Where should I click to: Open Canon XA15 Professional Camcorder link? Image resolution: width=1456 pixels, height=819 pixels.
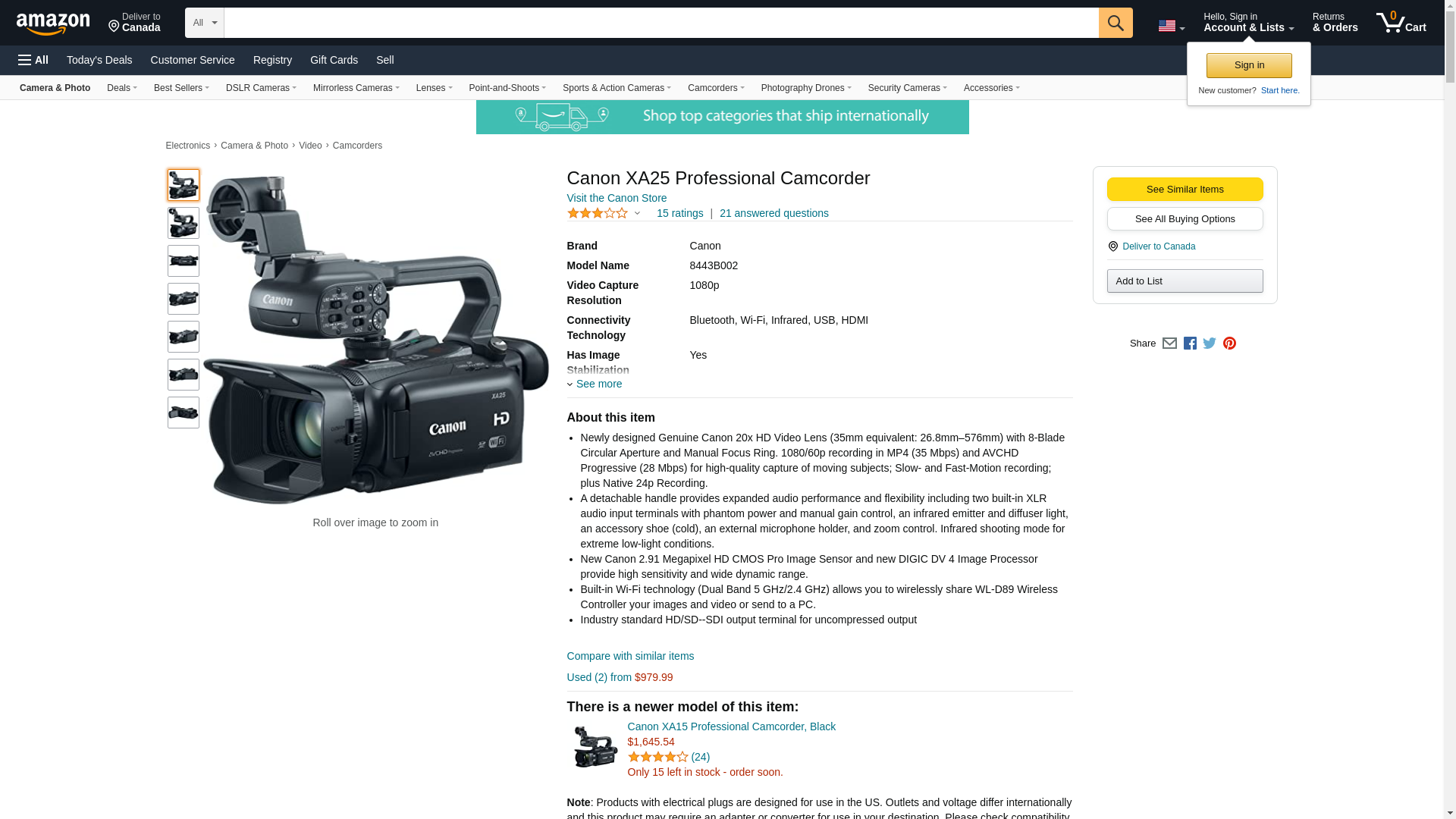pos(731,726)
